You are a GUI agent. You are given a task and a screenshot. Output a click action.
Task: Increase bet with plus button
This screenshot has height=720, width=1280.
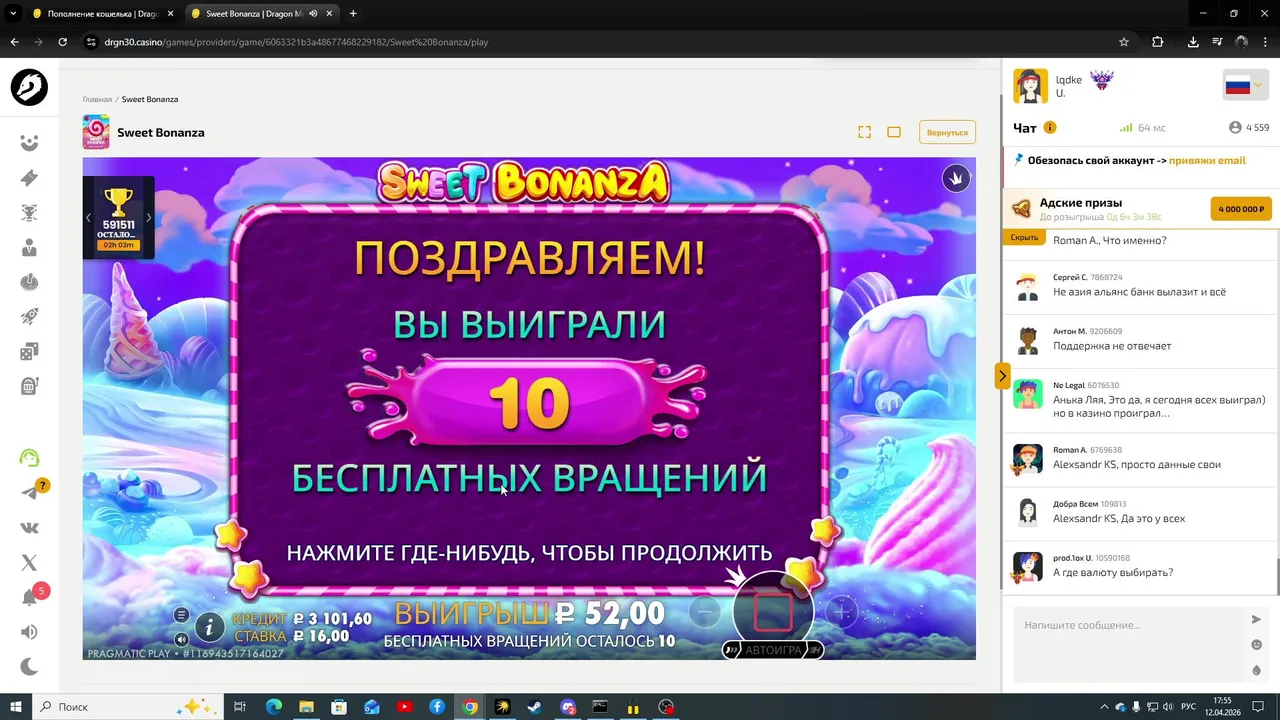(x=841, y=611)
